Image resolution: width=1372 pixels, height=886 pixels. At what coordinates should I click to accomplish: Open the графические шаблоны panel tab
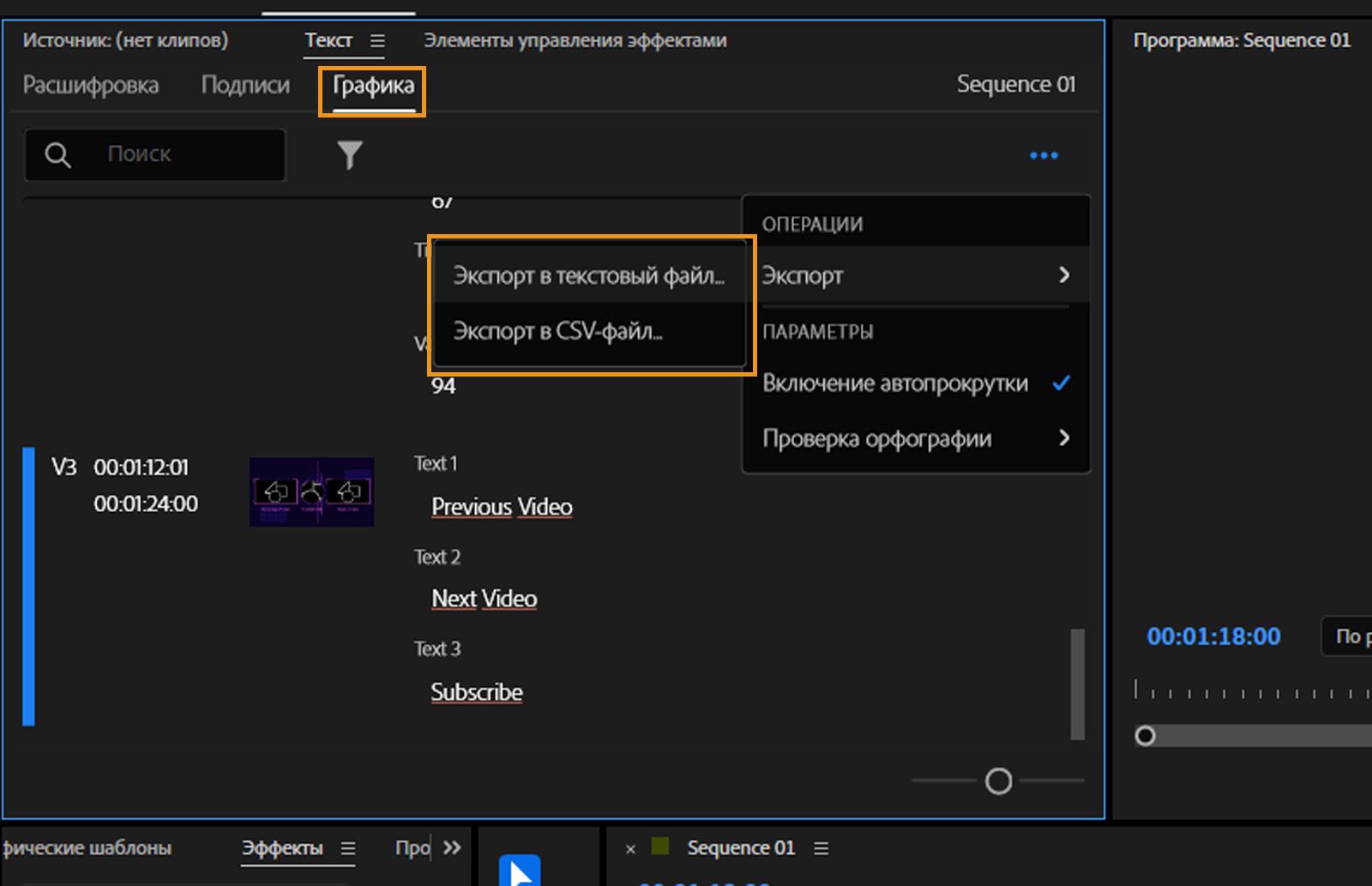point(87,848)
